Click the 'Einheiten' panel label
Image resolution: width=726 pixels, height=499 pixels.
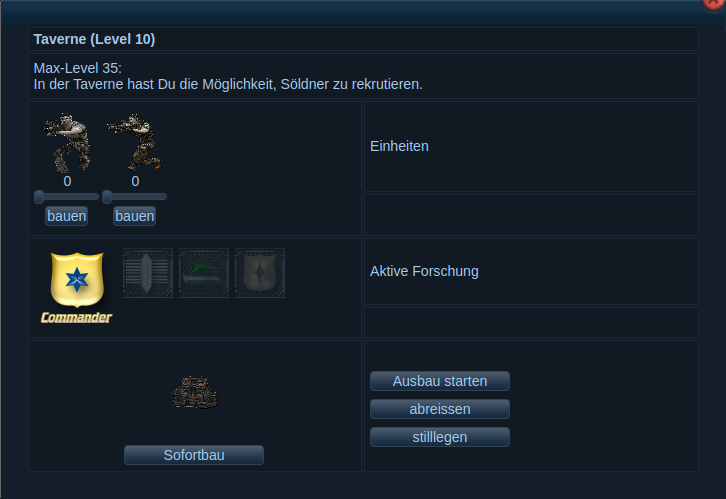[399, 146]
